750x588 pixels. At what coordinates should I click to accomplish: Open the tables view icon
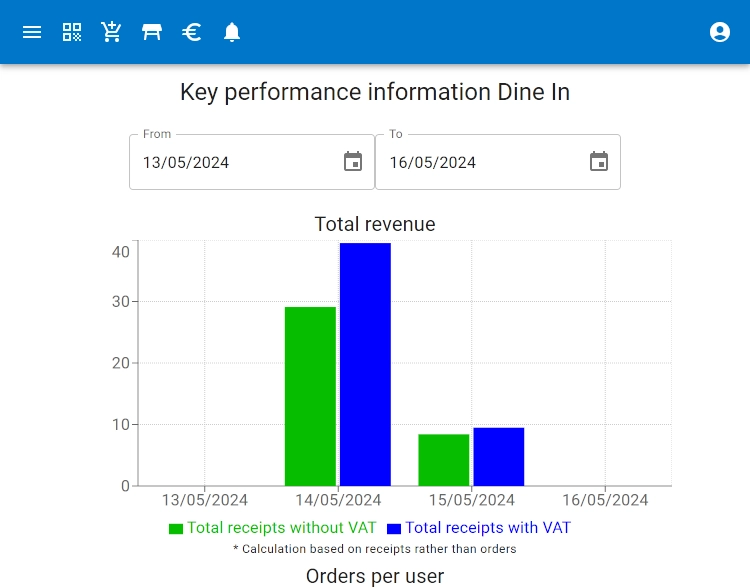pyautogui.click(x=152, y=32)
